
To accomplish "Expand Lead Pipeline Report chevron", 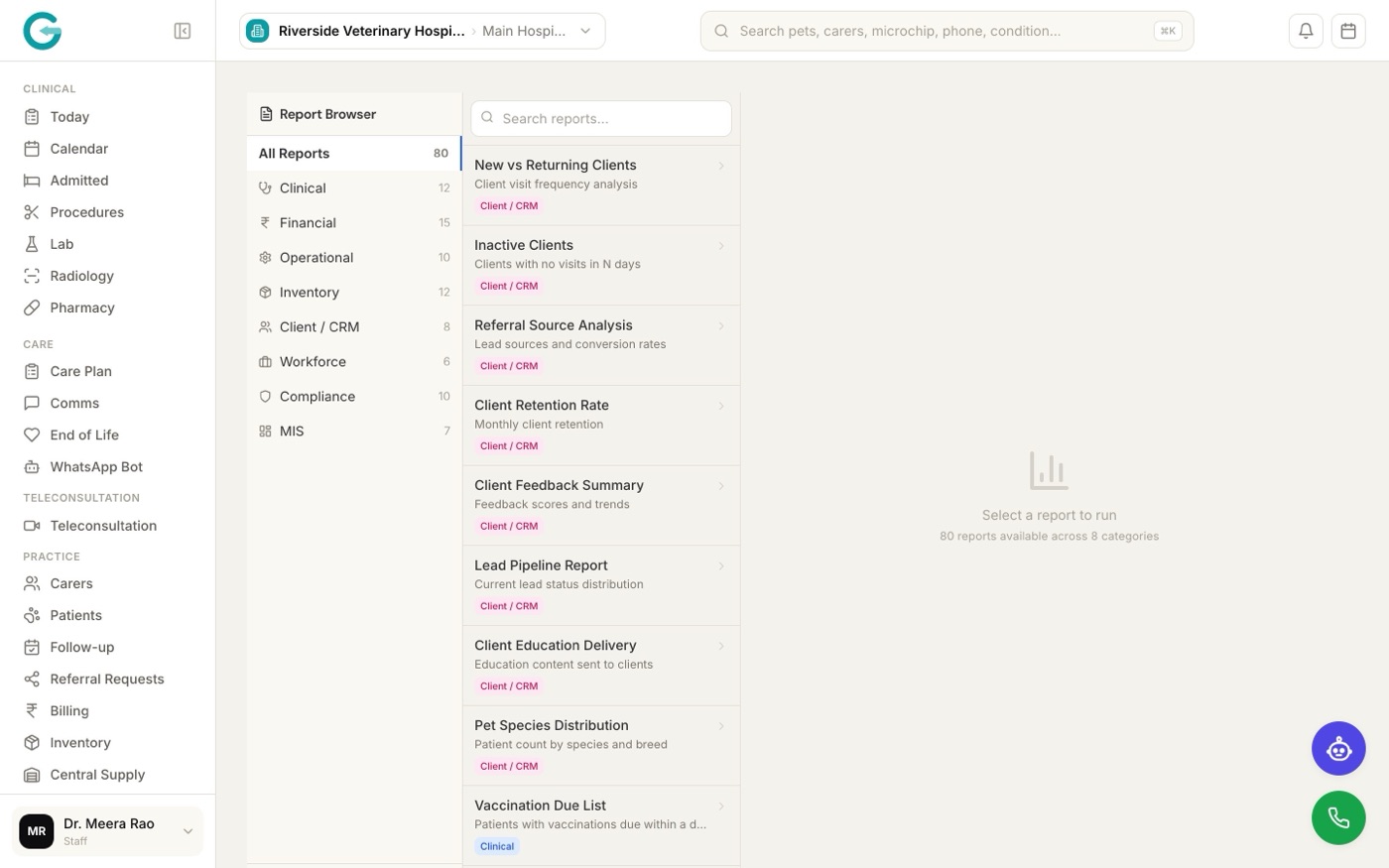I will click(721, 565).
